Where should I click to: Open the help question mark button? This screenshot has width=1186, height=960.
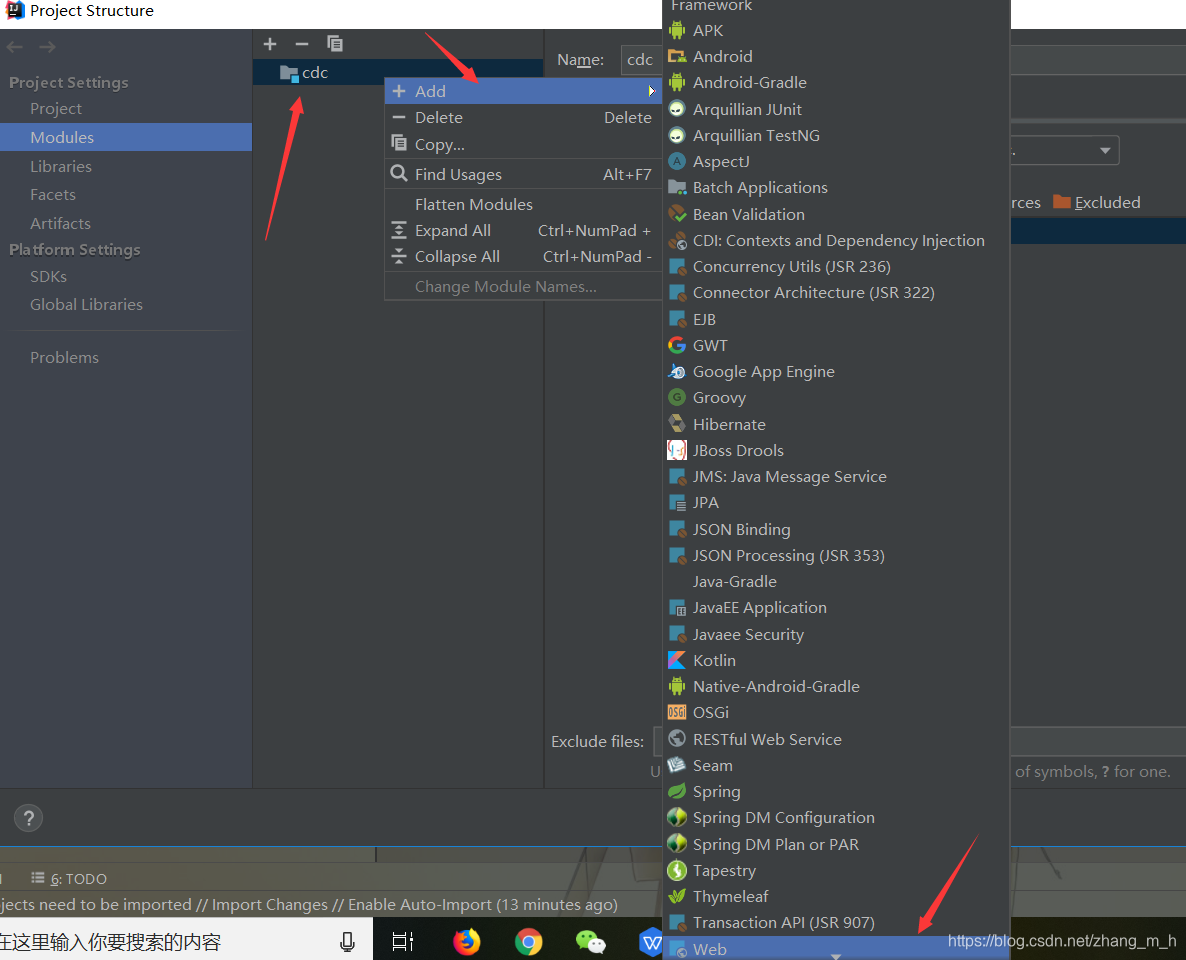tap(28, 818)
